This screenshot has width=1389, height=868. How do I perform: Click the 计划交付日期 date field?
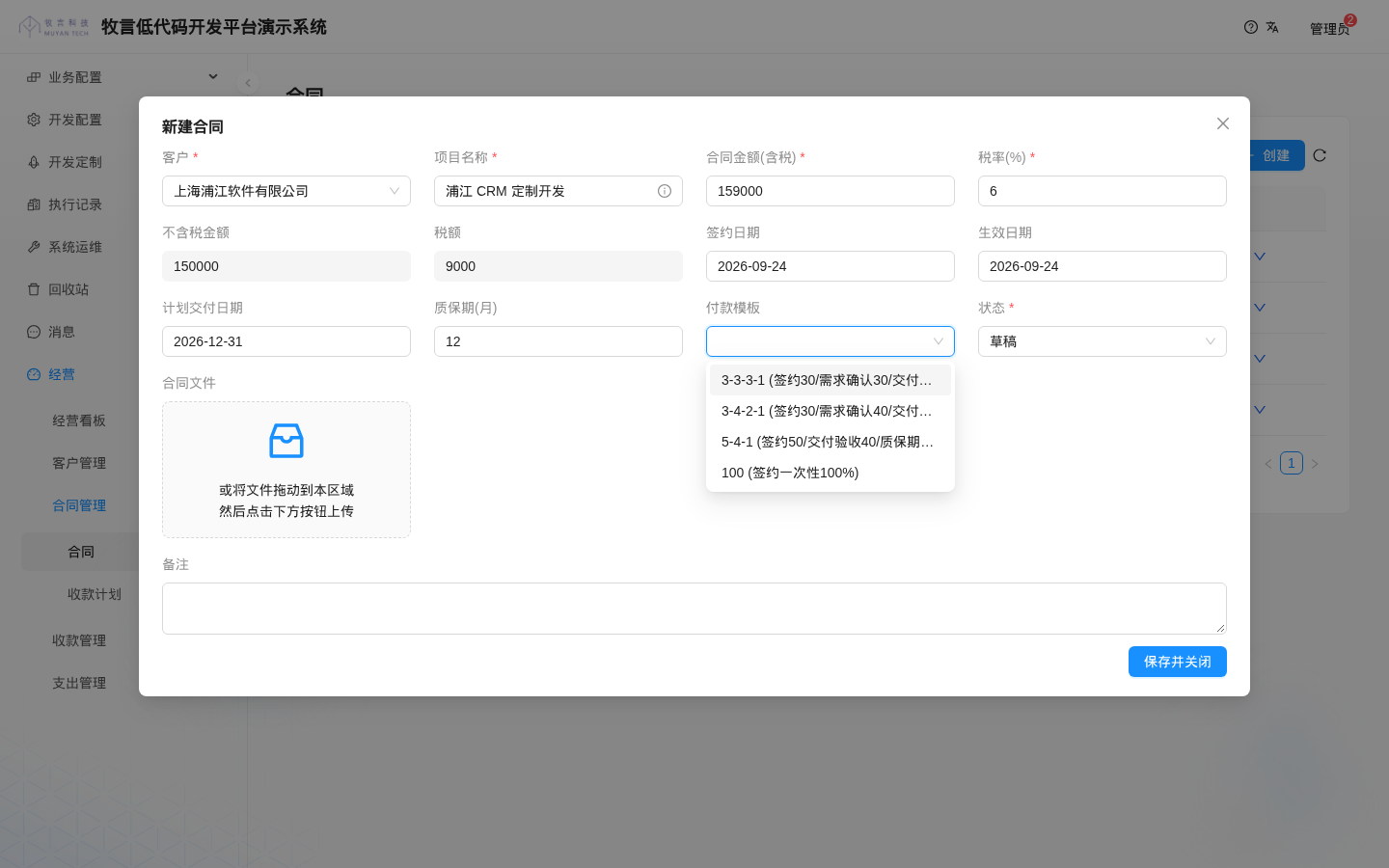(286, 341)
